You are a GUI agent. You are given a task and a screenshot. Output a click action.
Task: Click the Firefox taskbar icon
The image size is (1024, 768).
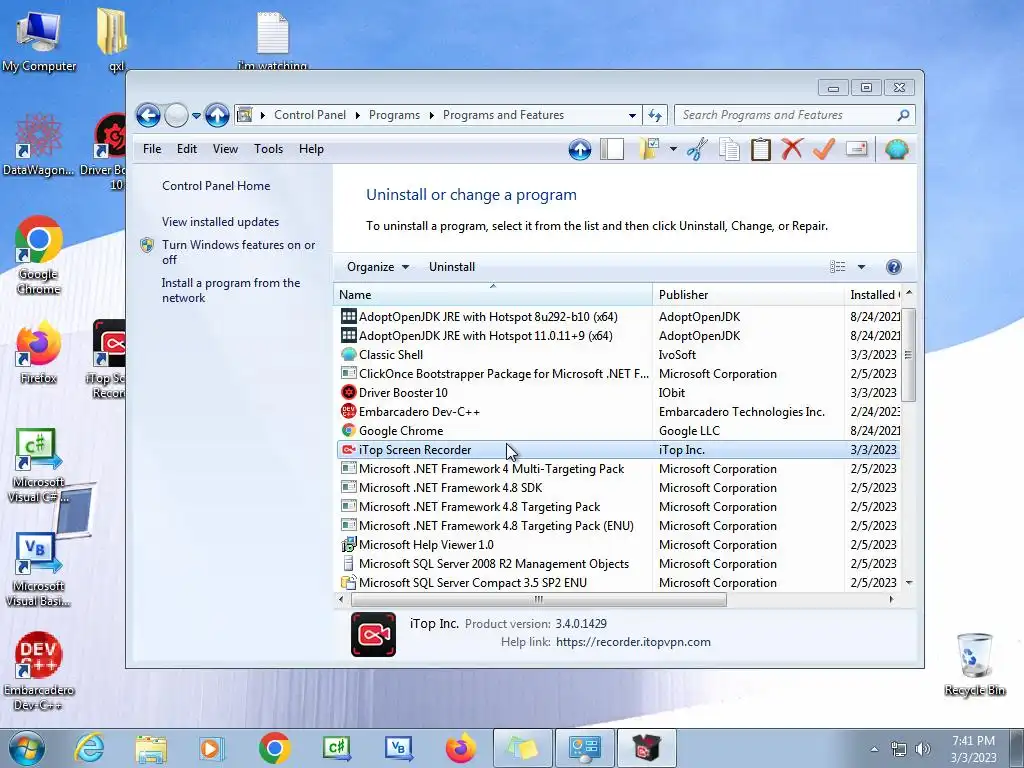point(460,748)
